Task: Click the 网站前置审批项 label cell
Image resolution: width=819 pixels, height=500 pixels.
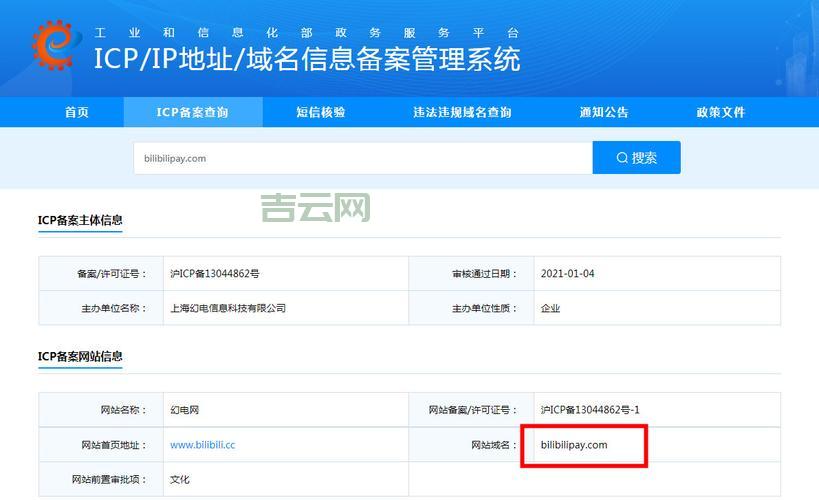Action: pyautogui.click(x=101, y=480)
